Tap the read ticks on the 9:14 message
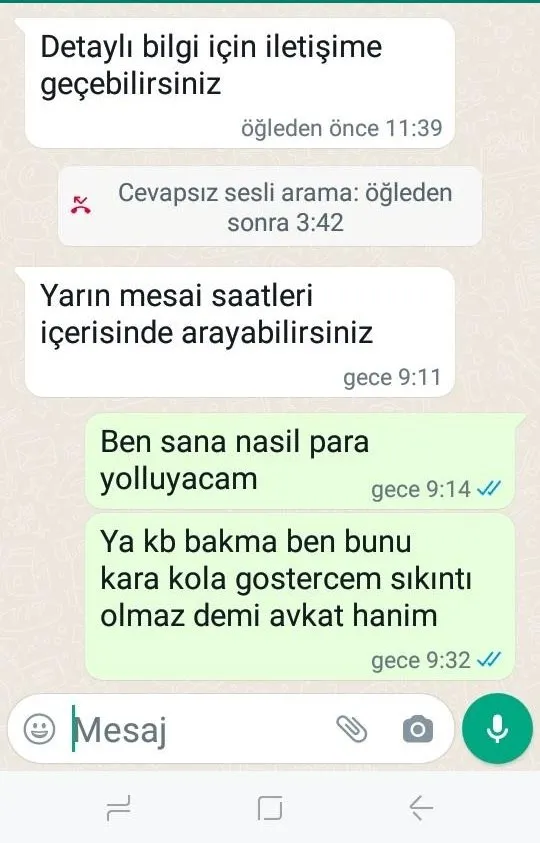This screenshot has height=843, width=540. [489, 489]
